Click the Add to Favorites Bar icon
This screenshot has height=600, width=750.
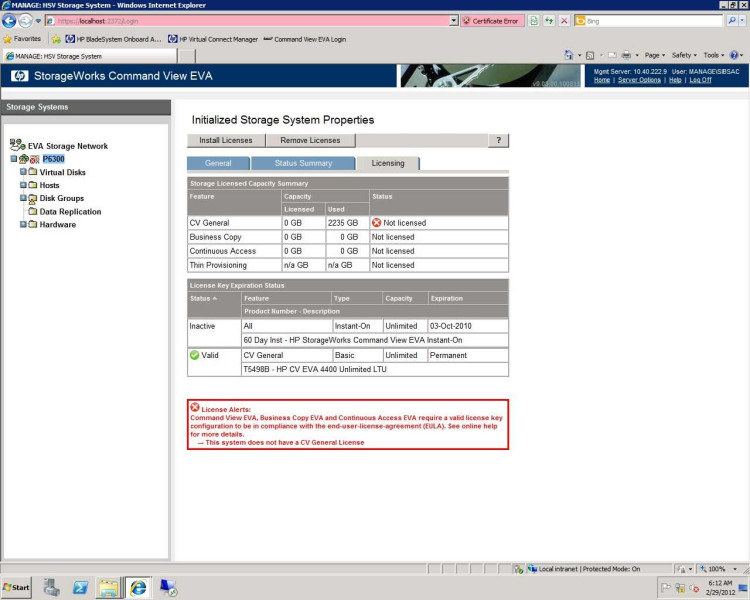[x=56, y=39]
